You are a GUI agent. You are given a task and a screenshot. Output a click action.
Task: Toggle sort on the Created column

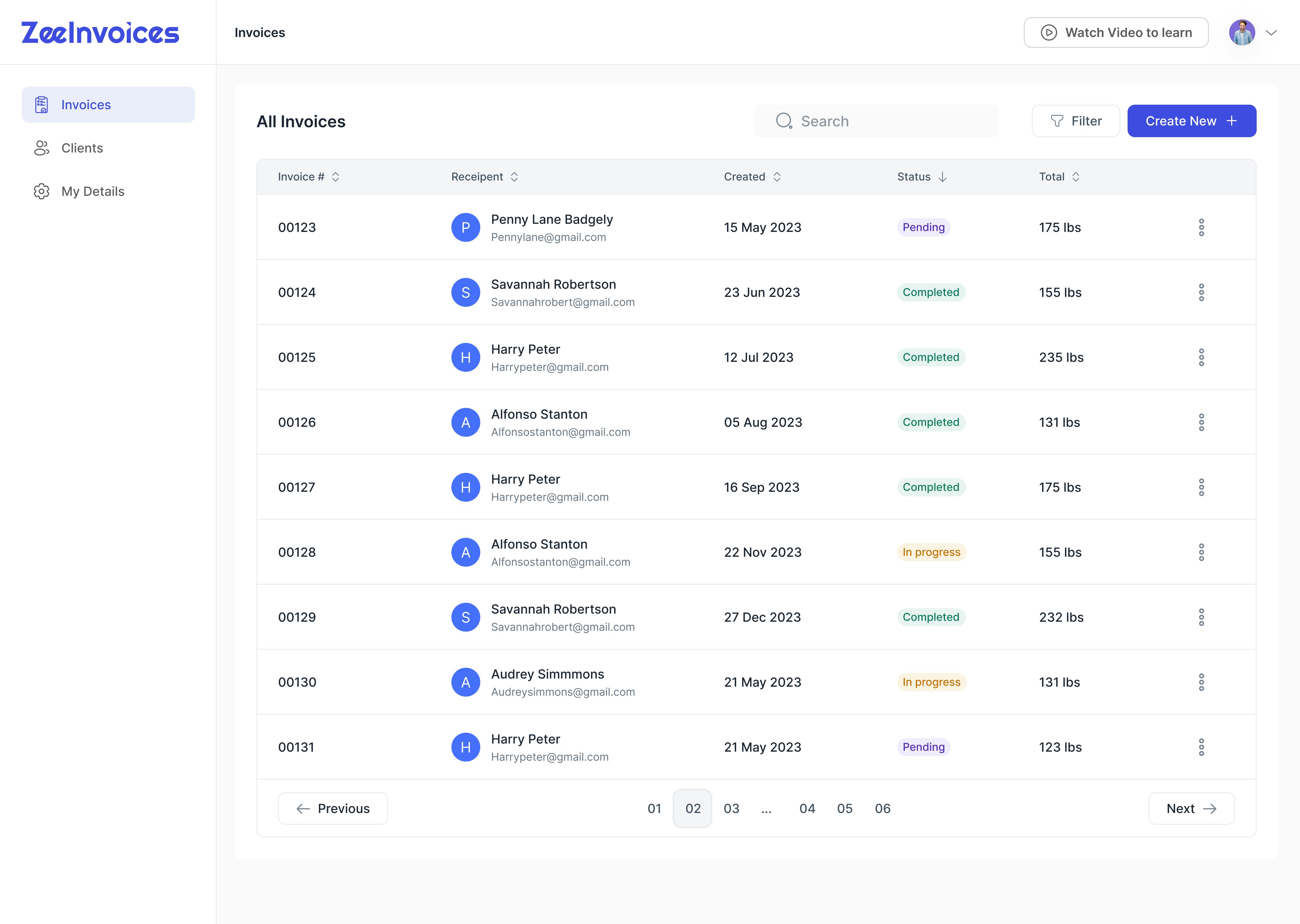click(777, 177)
